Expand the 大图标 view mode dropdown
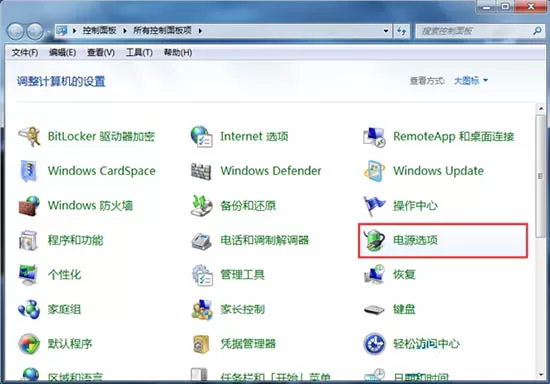 [471, 81]
